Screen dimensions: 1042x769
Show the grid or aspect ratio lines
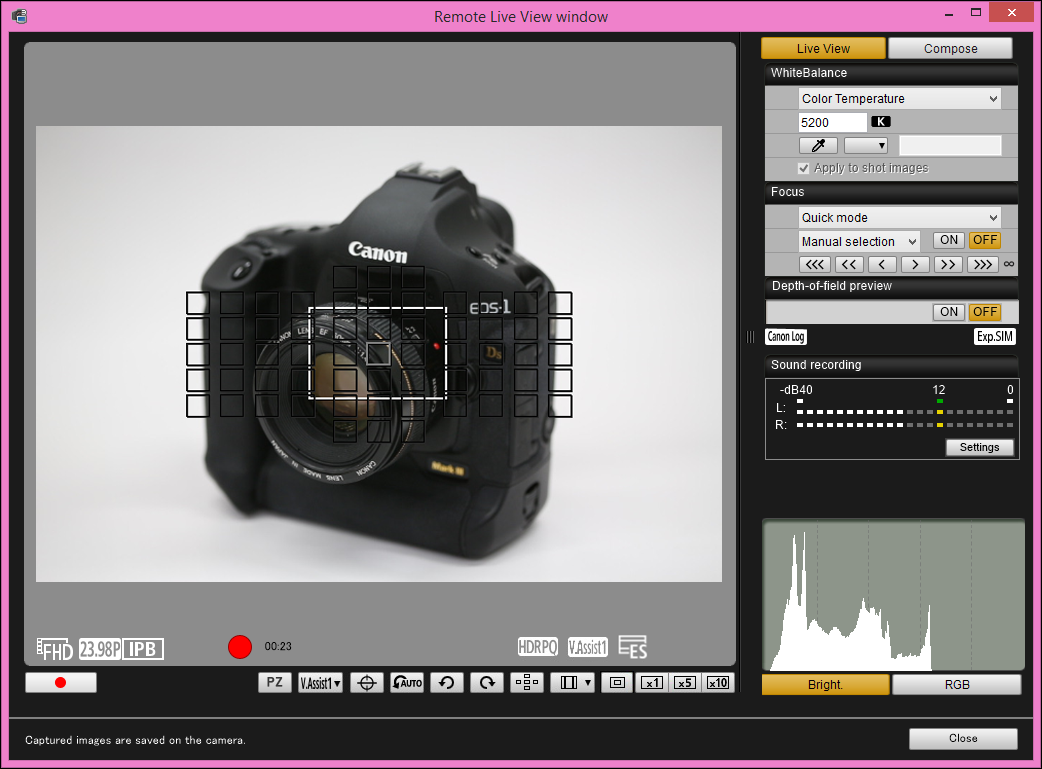click(x=568, y=683)
